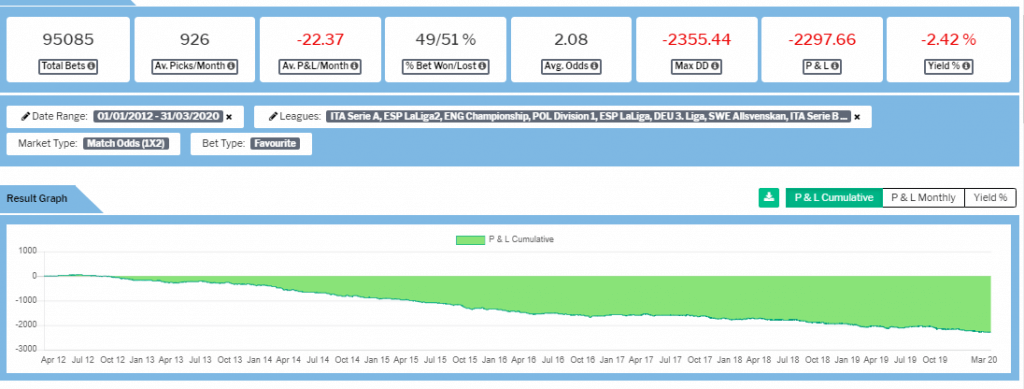Screen dimensions: 1024x389
Task: Remove the Date Range filter
Action: click(x=229, y=117)
